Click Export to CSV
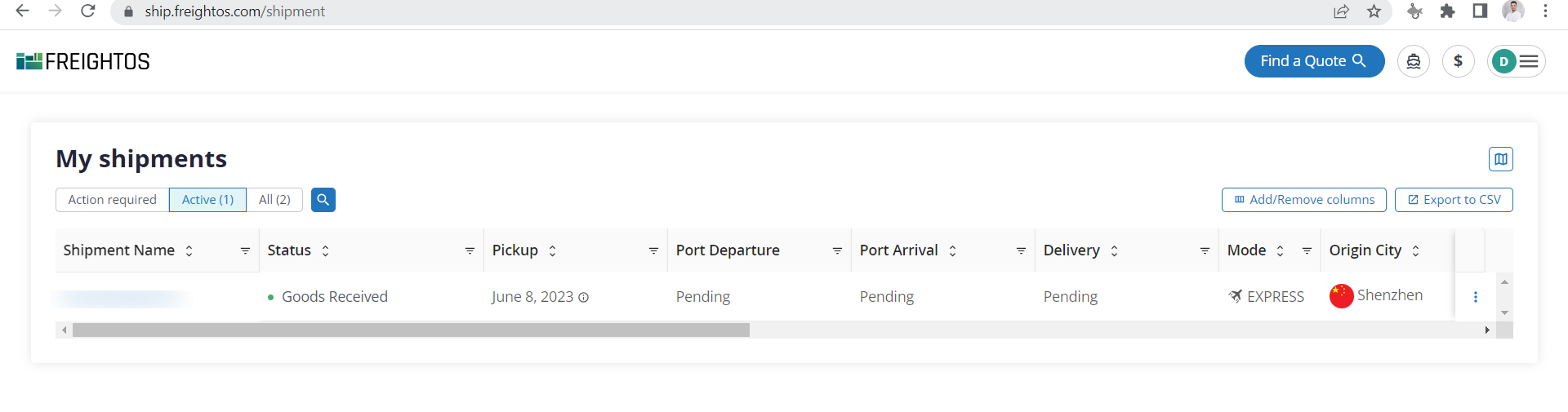Viewport: 1568px width, 412px height. [x=1454, y=200]
